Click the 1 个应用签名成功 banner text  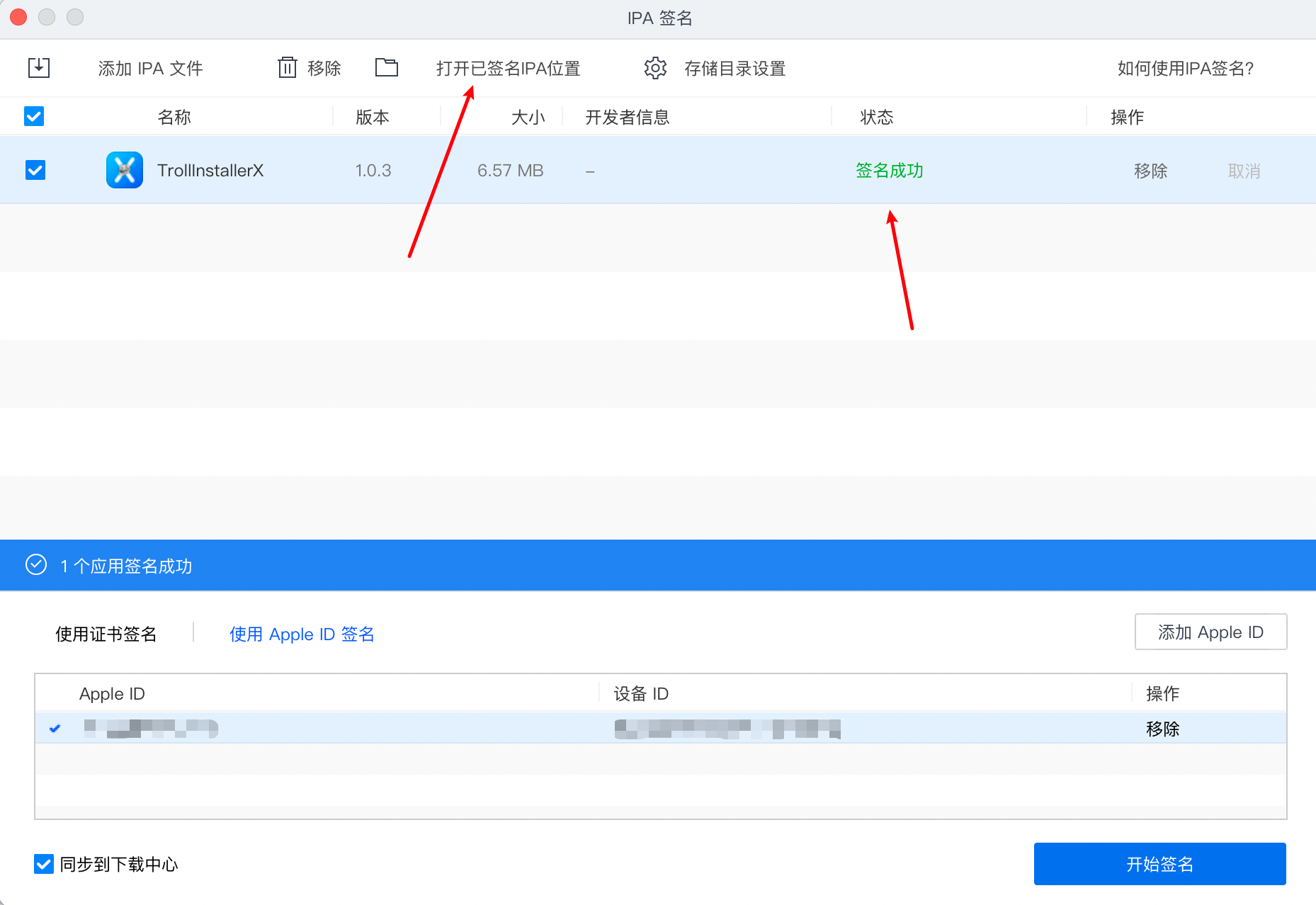coord(126,566)
